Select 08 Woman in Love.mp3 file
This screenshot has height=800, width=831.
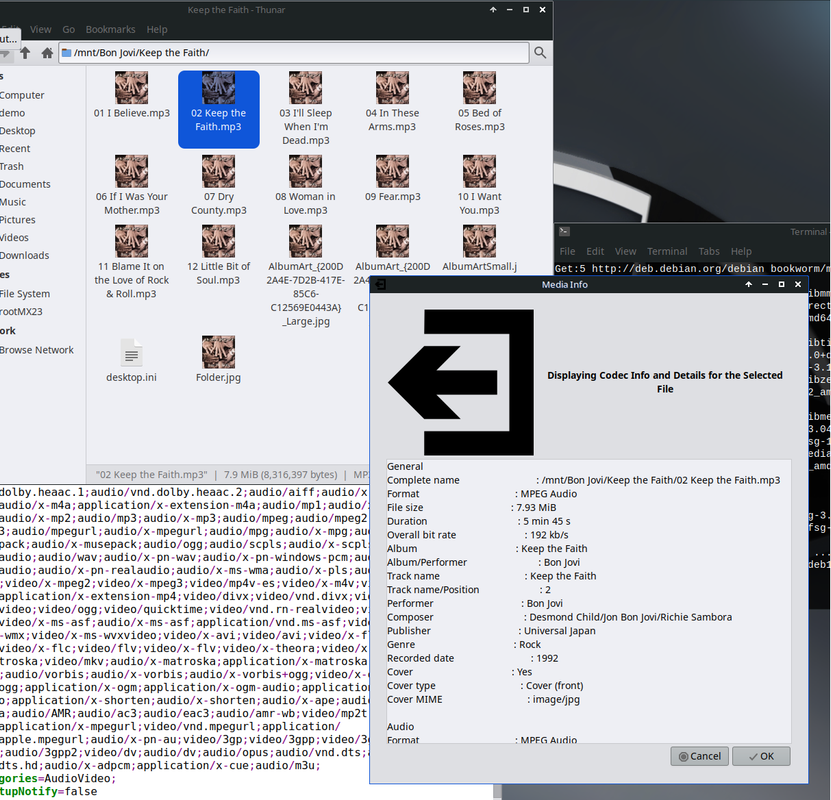[x=306, y=185]
